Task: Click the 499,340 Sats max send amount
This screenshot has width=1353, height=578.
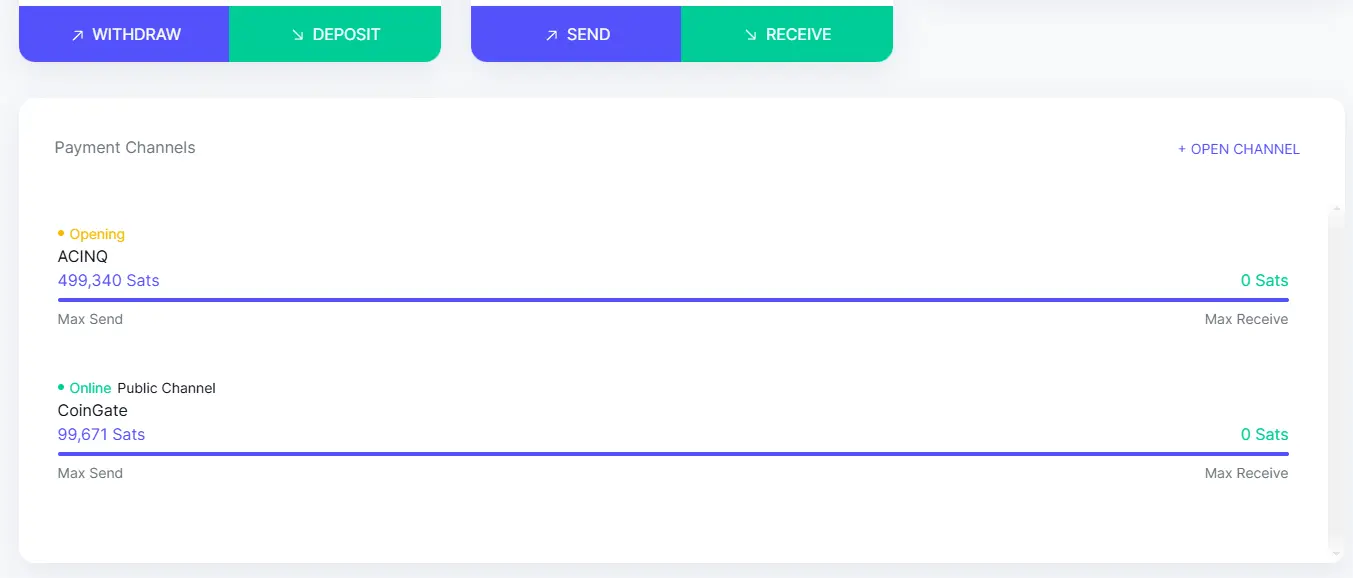Action: [109, 280]
